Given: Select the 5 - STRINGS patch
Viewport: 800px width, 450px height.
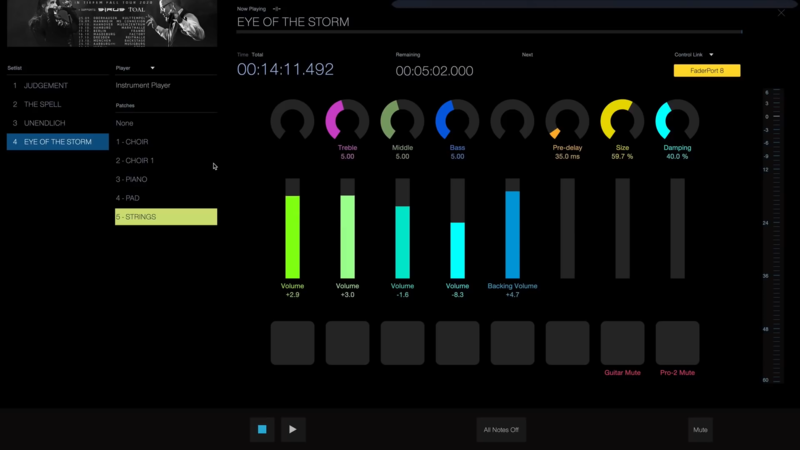Looking at the screenshot, I should click(166, 217).
